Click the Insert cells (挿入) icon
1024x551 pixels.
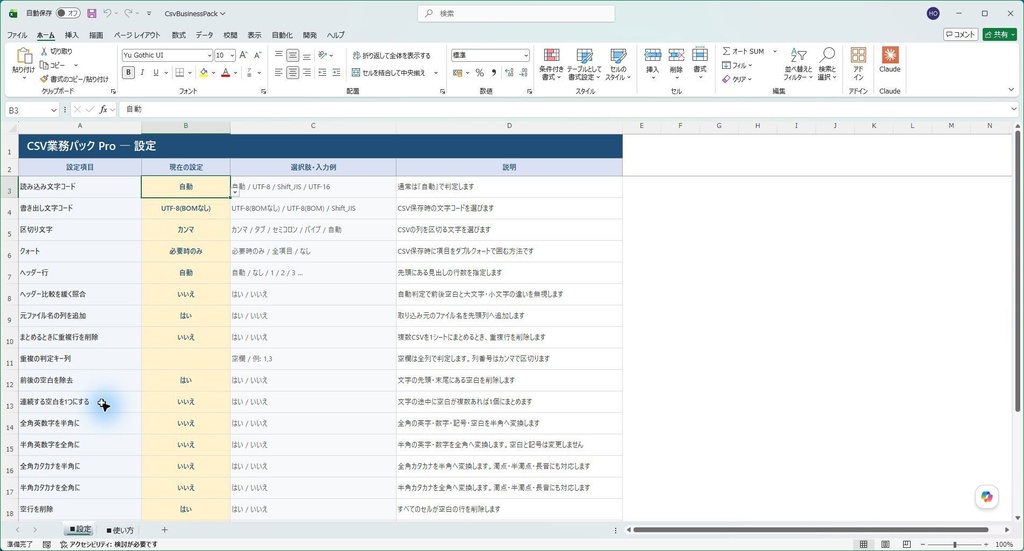(652, 55)
